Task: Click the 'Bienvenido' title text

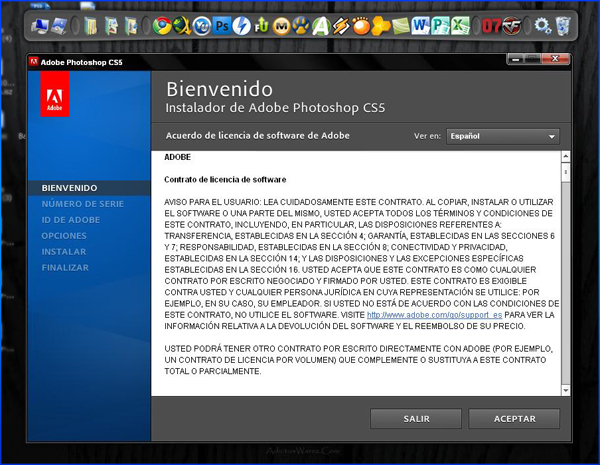Action: (x=219, y=89)
